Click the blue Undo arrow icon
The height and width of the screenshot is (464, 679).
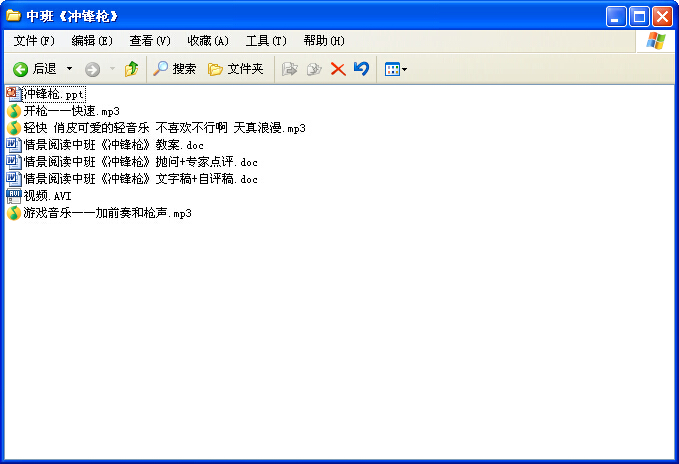[x=362, y=68]
